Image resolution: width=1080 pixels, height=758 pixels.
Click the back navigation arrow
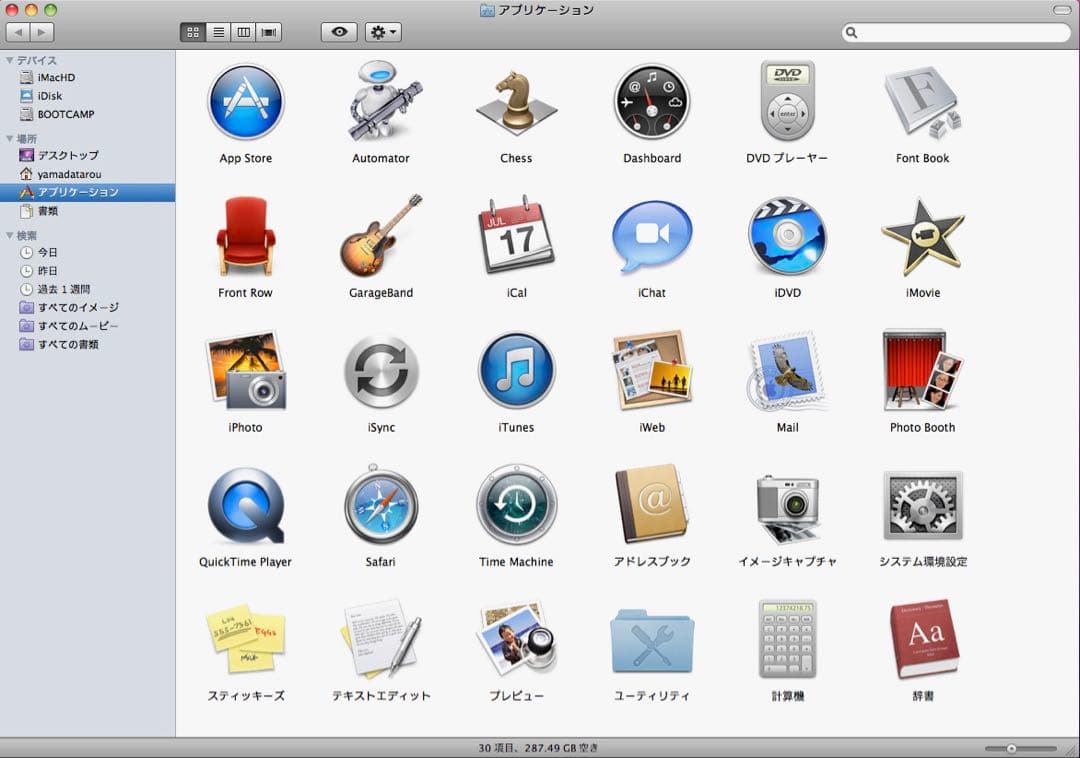coord(16,31)
